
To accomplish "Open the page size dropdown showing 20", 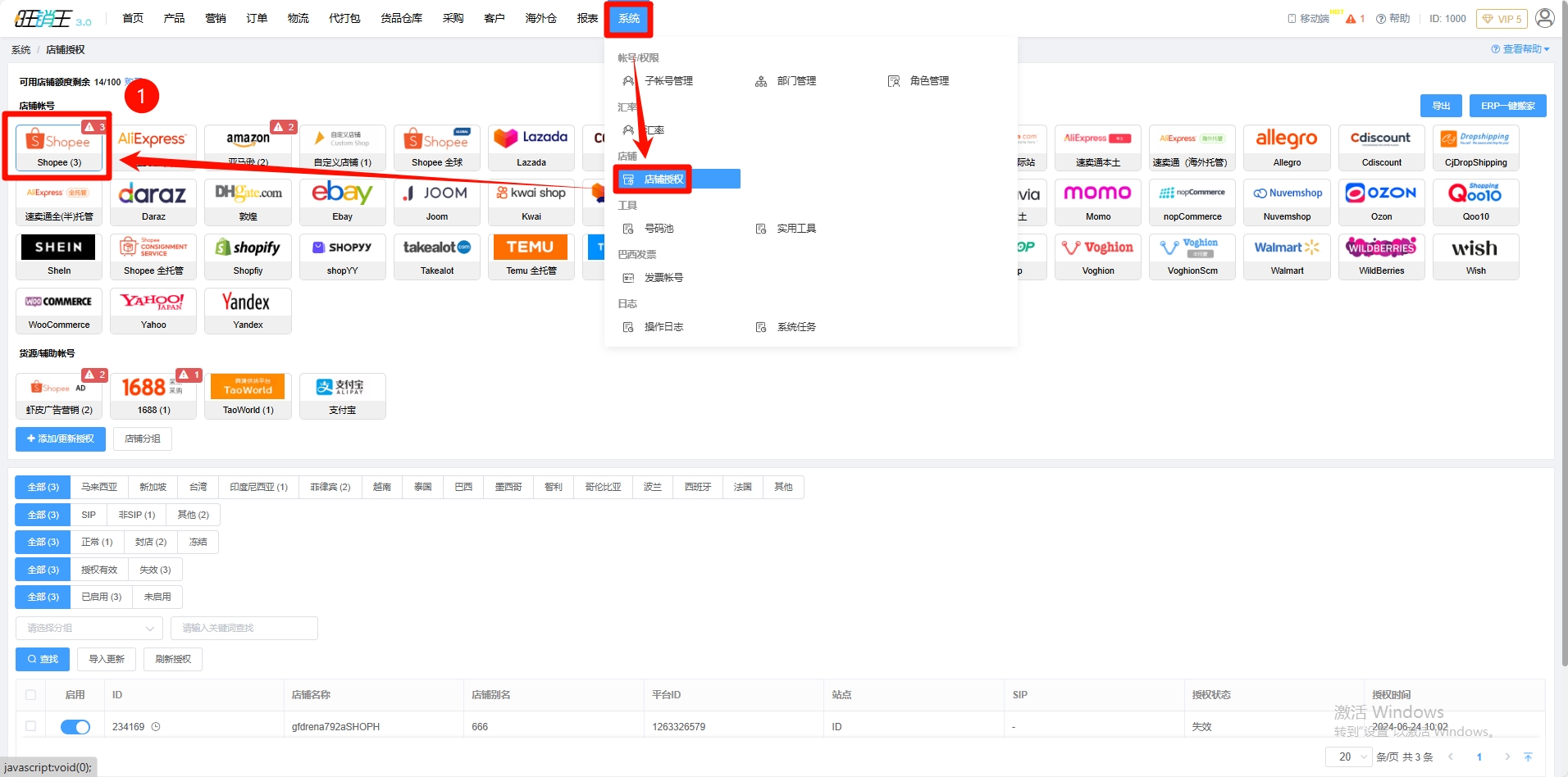I will pos(1348,757).
